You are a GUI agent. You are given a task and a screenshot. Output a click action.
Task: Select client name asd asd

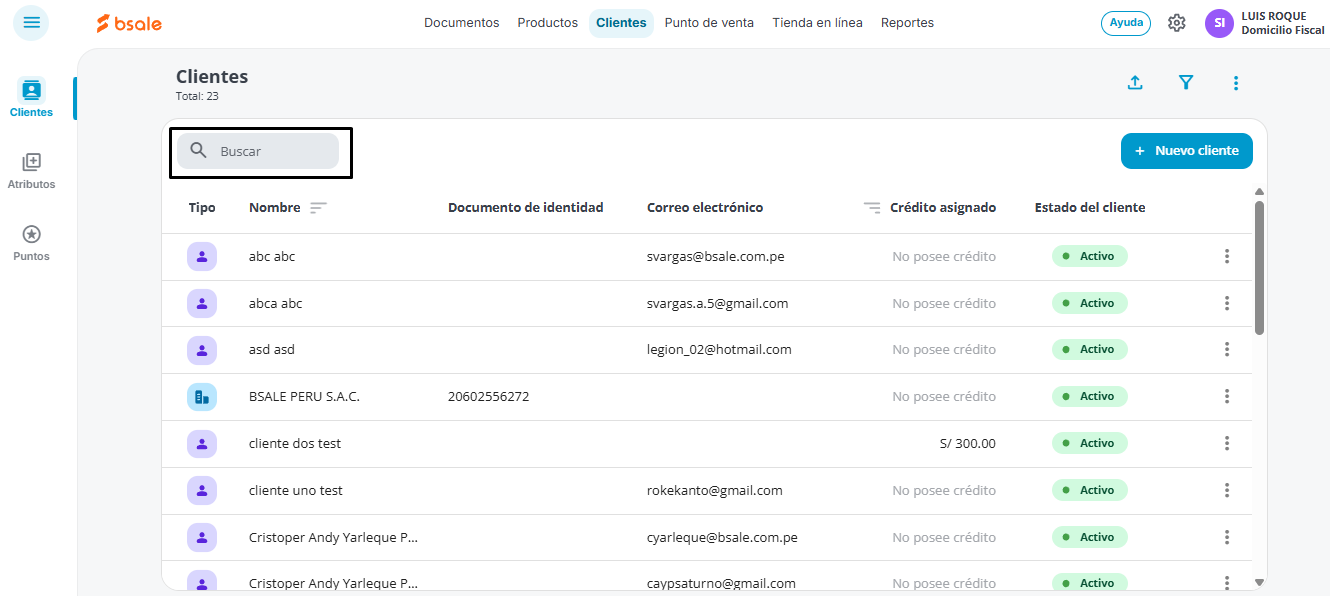(272, 350)
